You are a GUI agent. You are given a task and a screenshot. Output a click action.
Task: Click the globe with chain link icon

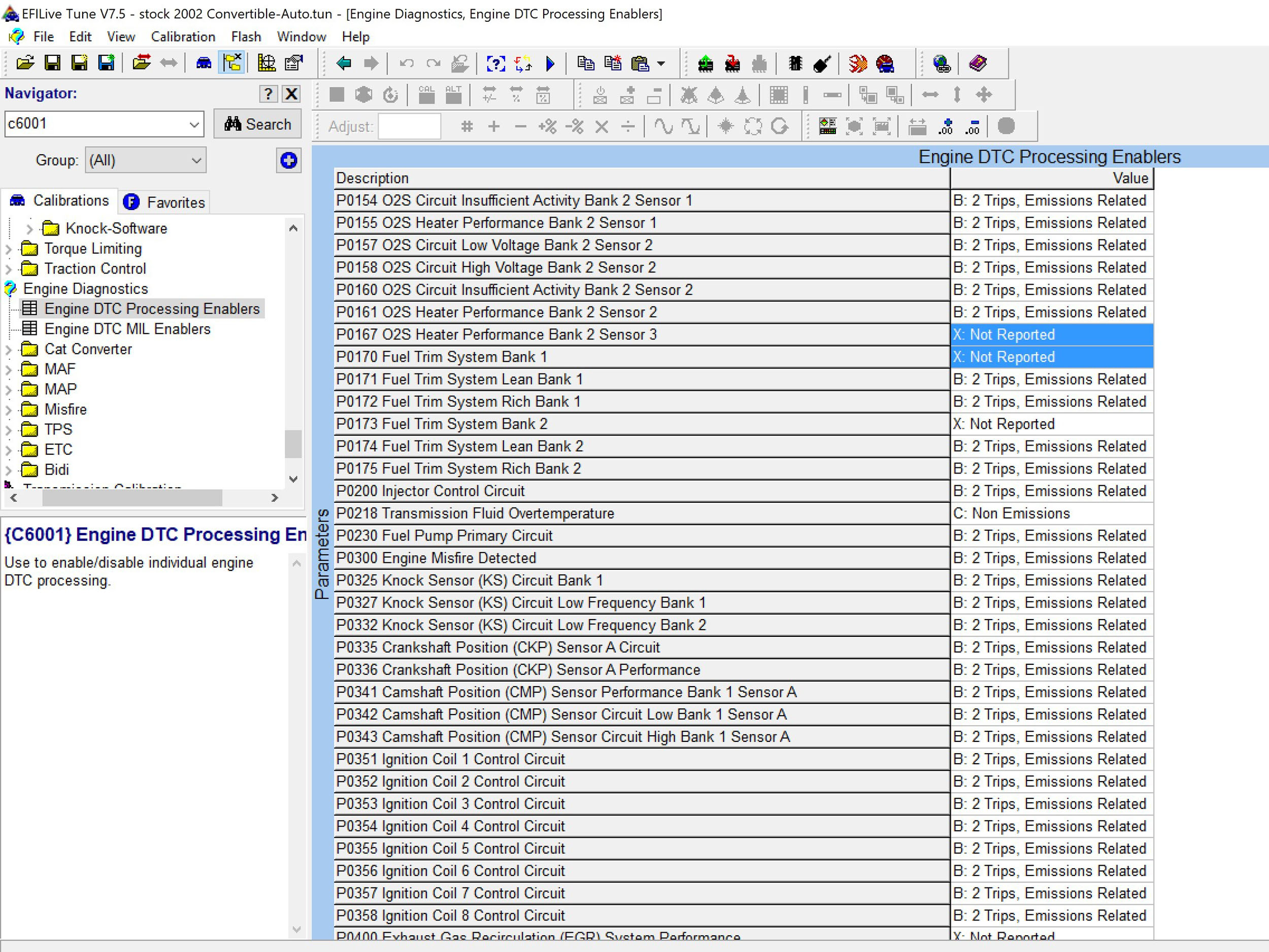point(942,63)
